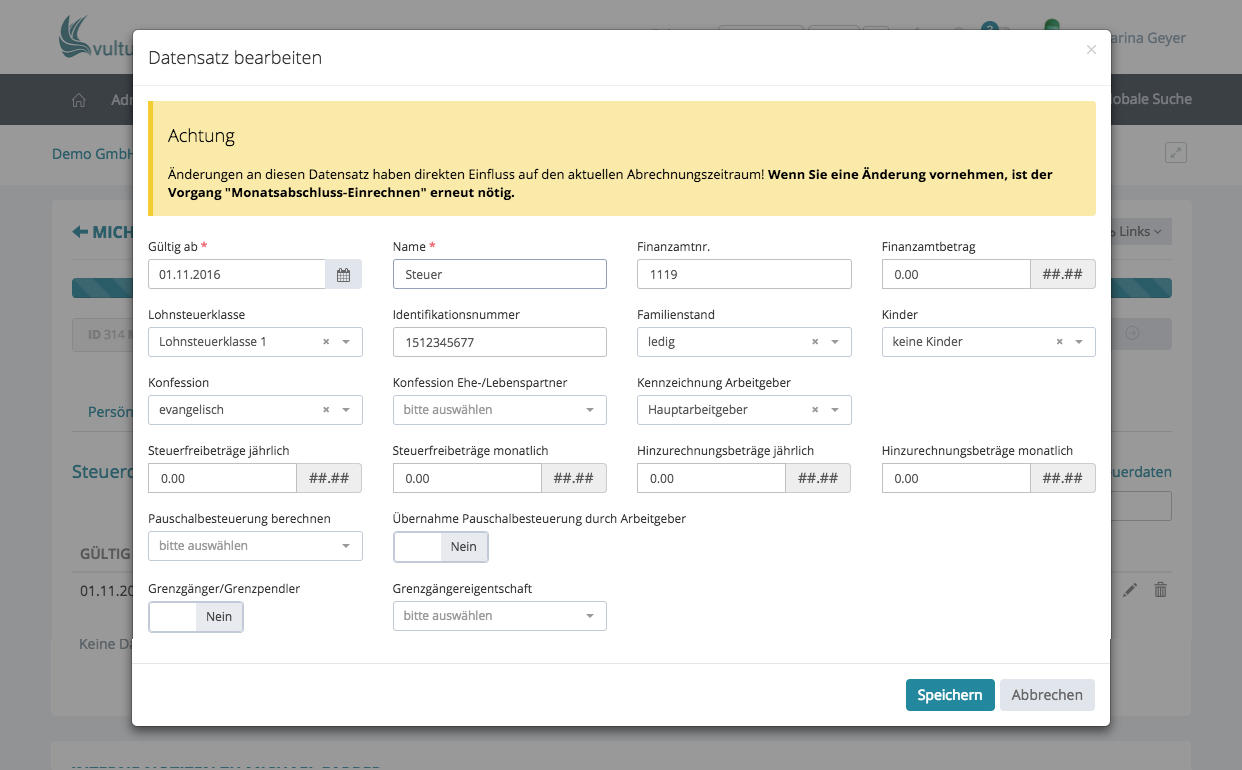Focus the Finanzamtnr. input field
This screenshot has width=1242, height=770.
(743, 274)
